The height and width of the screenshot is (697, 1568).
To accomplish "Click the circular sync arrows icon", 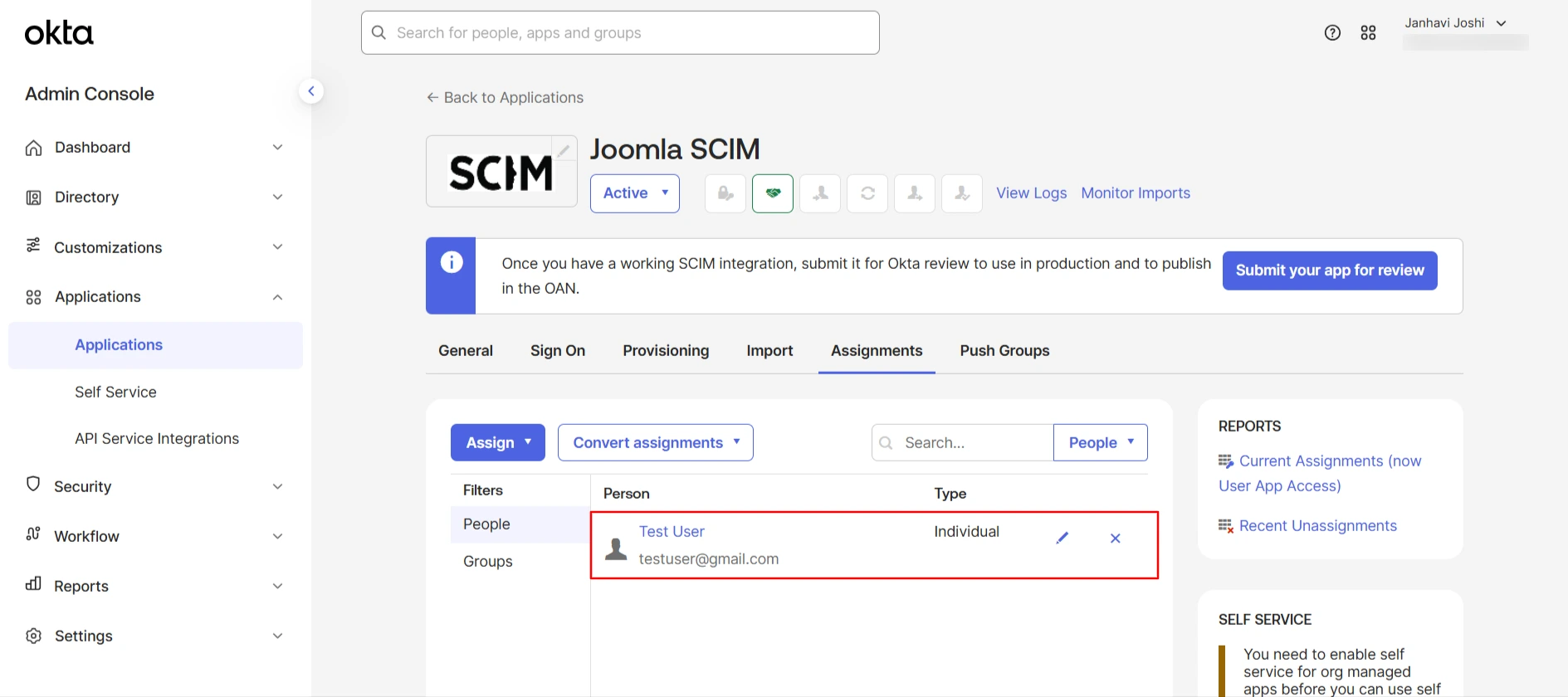I will (867, 193).
